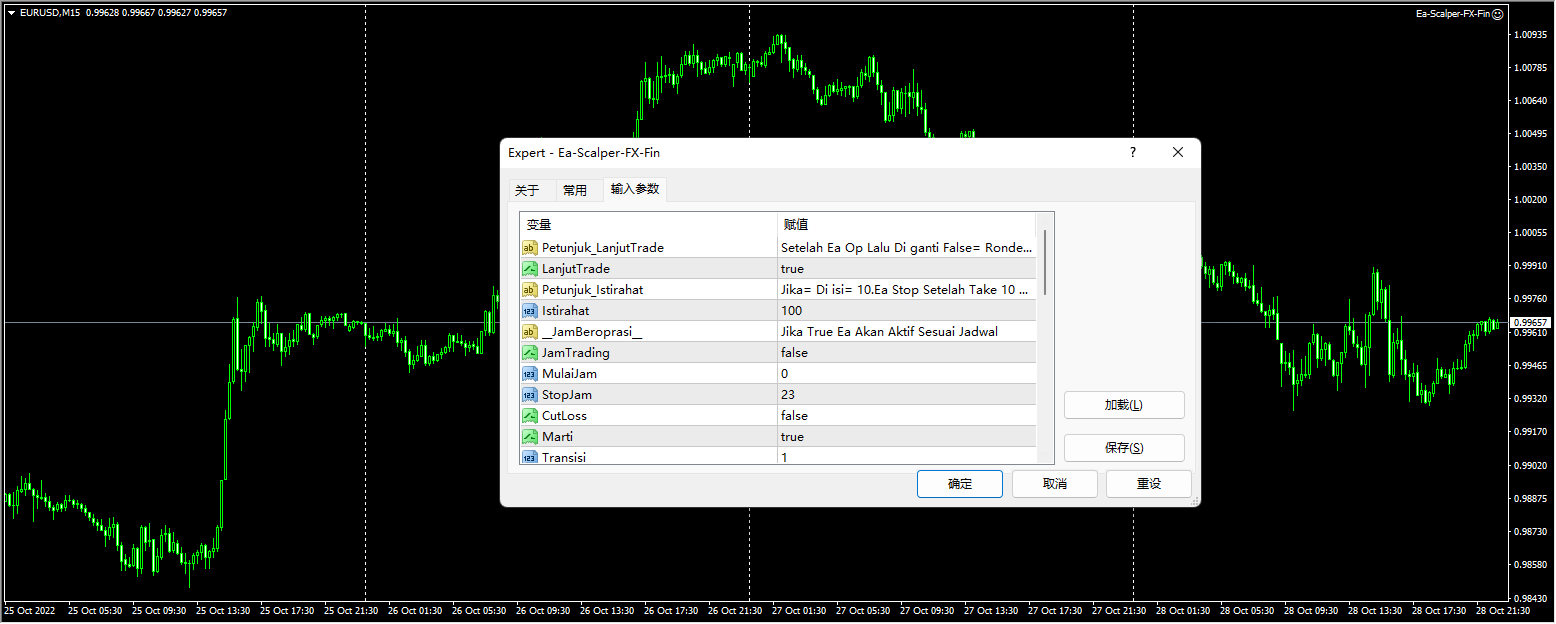Screen dimensions: 1556x624
Task: Click the ab icon beside __JamBeroprasi__
Action: [x=530, y=331]
